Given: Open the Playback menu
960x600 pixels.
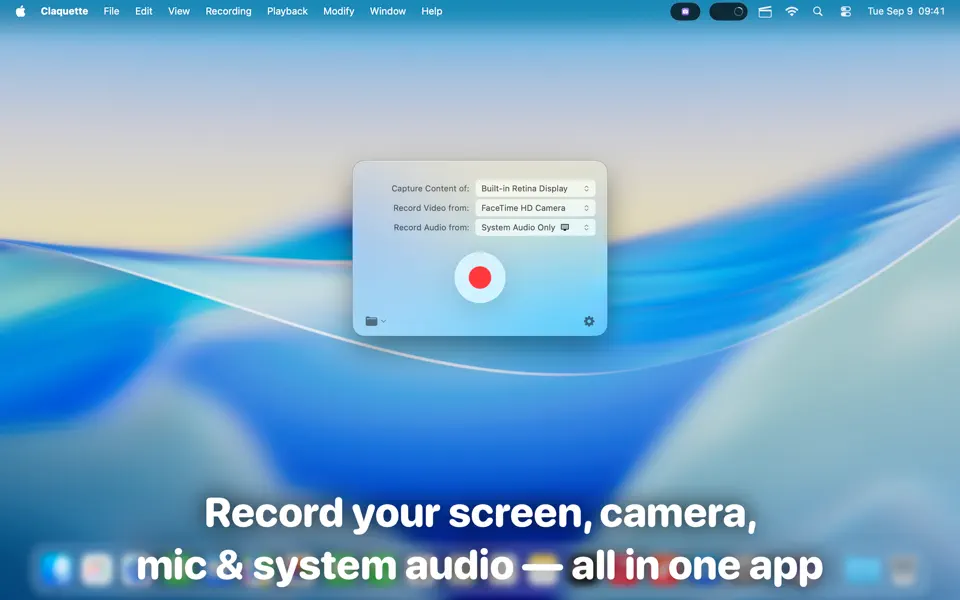Looking at the screenshot, I should pyautogui.click(x=287, y=11).
